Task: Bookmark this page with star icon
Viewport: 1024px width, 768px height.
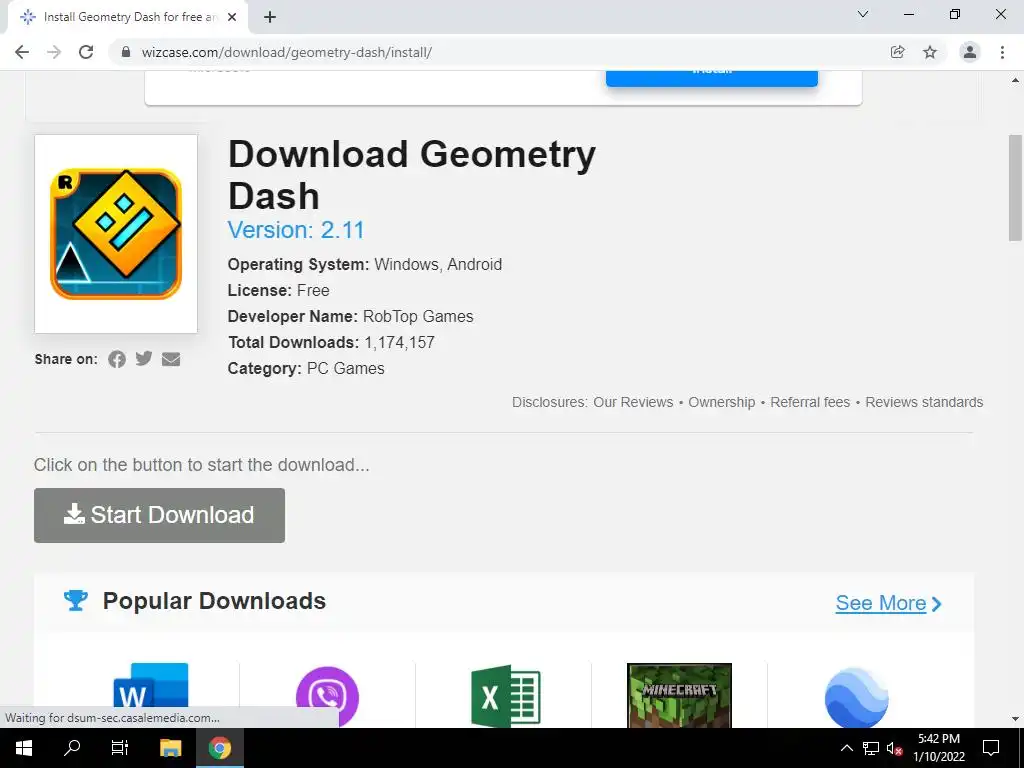Action: pos(930,52)
